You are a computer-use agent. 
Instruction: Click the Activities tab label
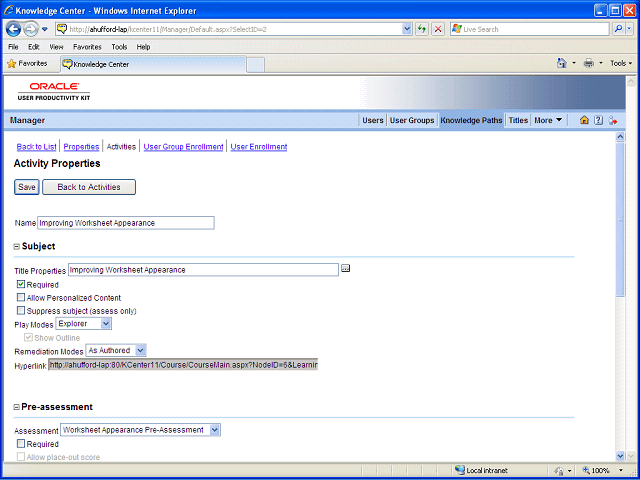pyautogui.click(x=121, y=147)
